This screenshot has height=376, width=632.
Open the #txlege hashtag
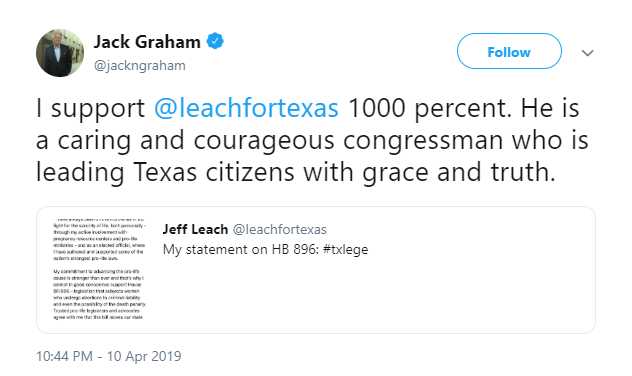pyautogui.click(x=345, y=249)
